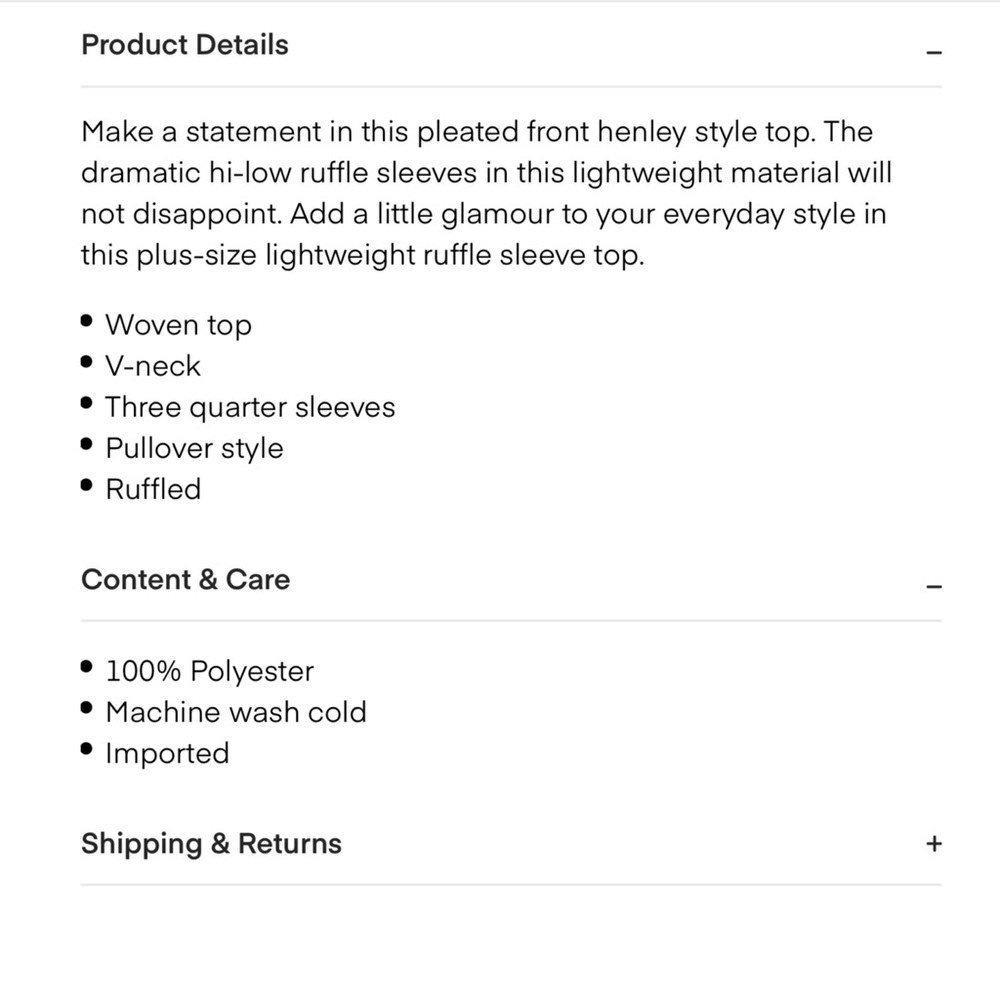This screenshot has width=1000, height=1000.
Task: Click the 'Pullover style' detail
Action: click(x=195, y=448)
